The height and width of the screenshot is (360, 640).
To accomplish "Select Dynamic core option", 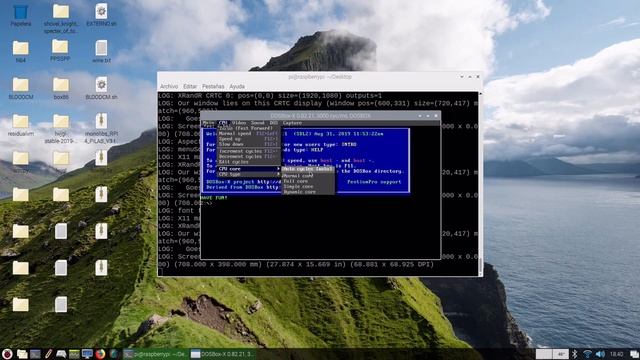I will (x=308, y=191).
